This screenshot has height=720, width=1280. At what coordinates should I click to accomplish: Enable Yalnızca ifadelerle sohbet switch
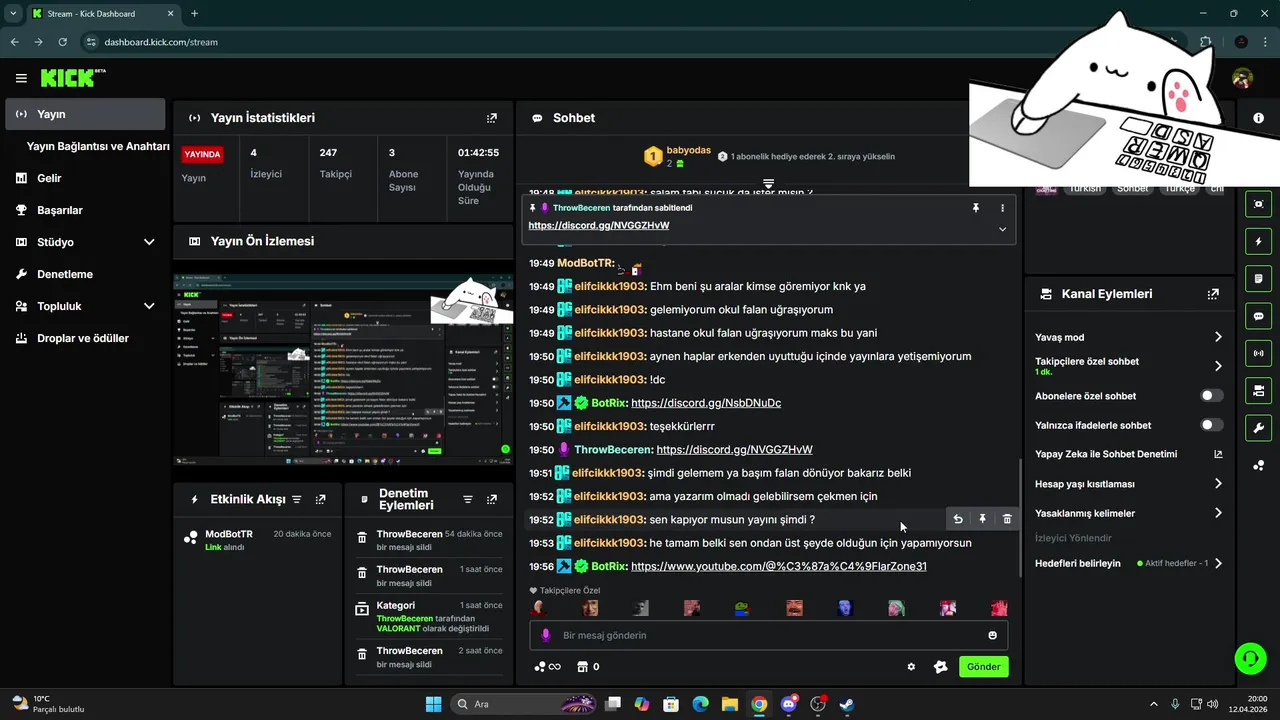click(1211, 425)
